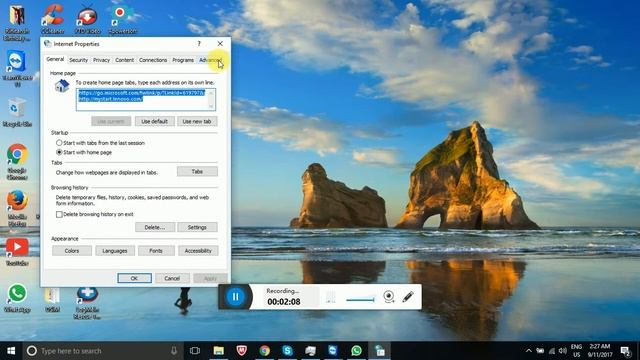Select Start with tabs from the last session
Viewport: 640px width, 360px height.
tap(59, 143)
